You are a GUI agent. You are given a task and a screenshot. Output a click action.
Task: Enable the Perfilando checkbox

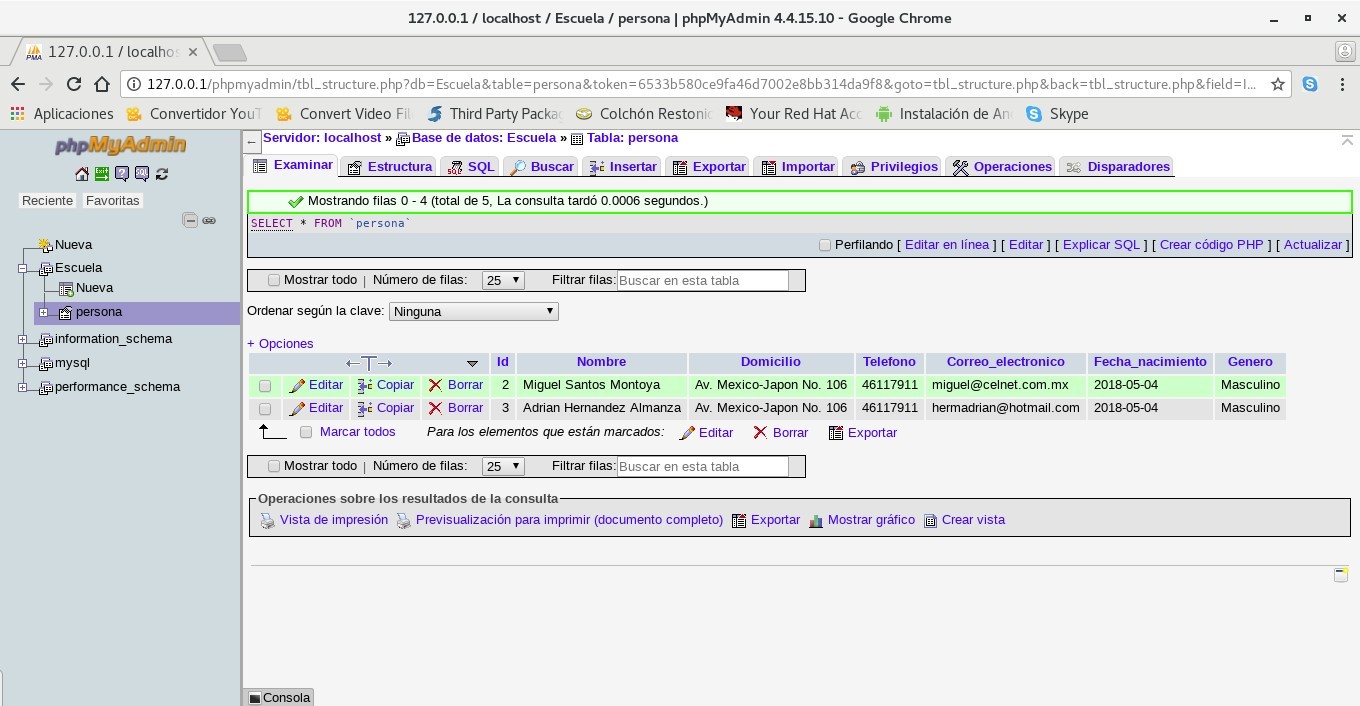[825, 245]
